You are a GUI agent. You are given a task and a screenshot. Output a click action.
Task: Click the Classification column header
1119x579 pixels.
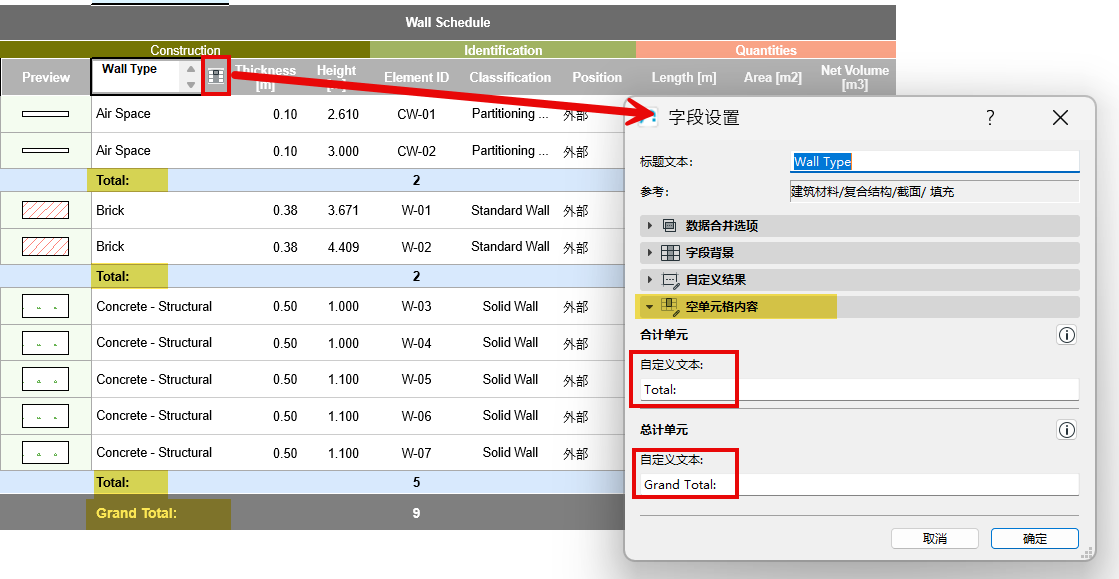click(510, 77)
